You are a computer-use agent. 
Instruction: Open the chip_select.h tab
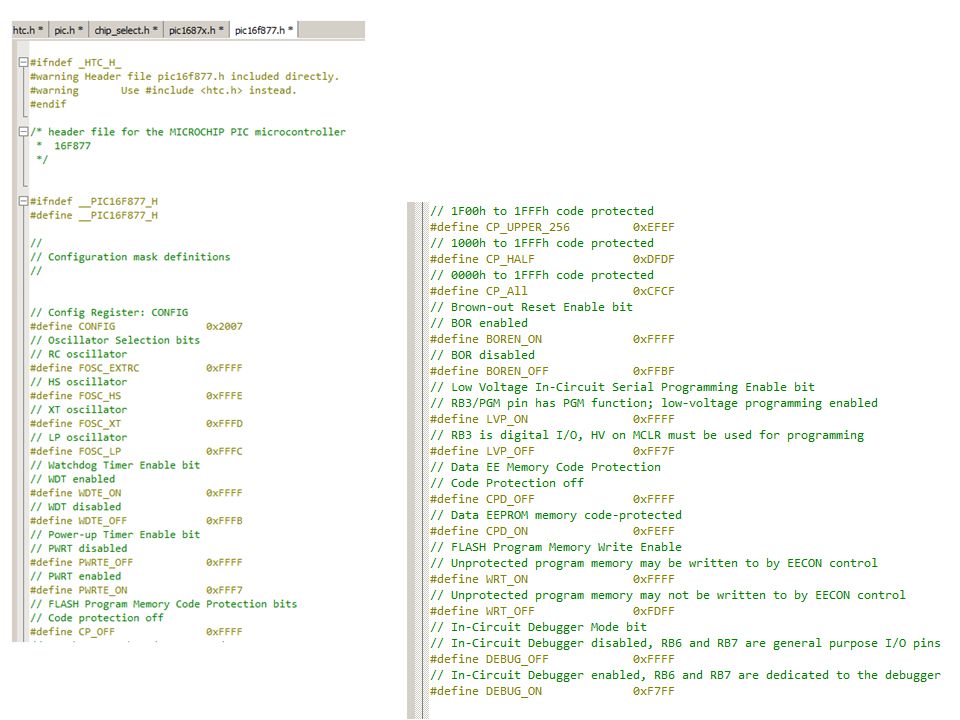click(x=126, y=30)
